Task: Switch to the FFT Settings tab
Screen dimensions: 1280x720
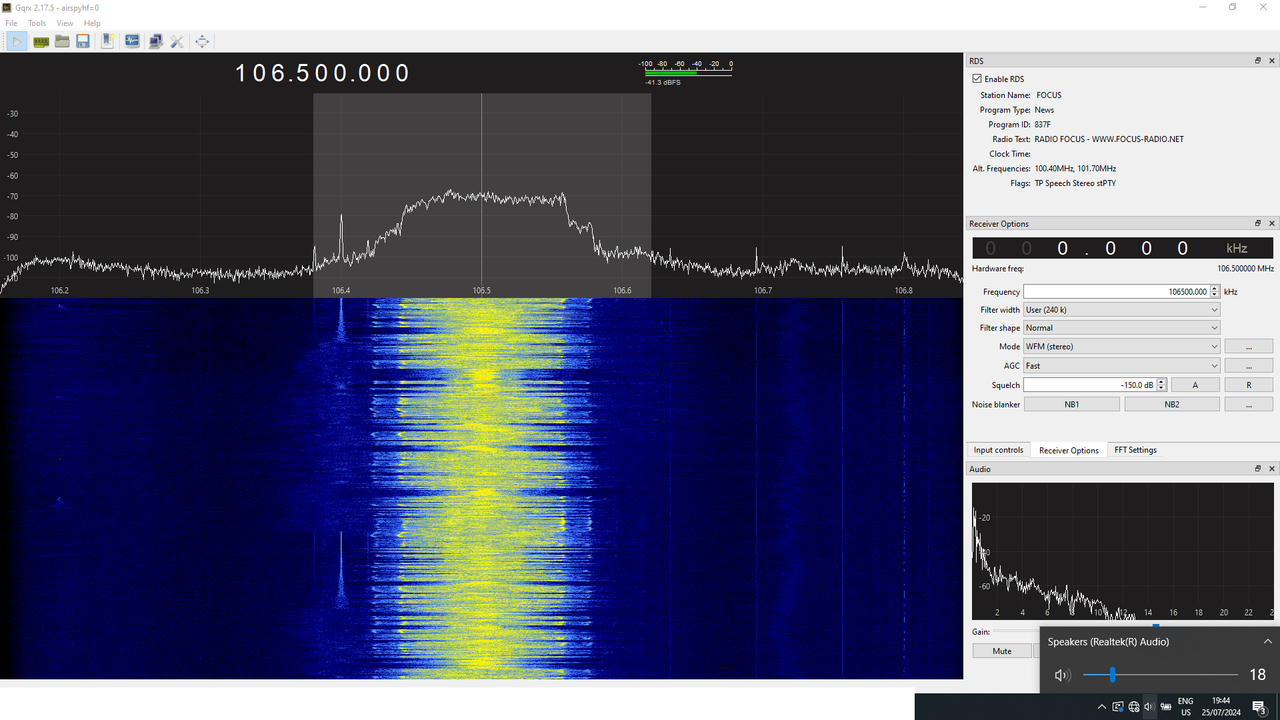Action: tap(1135, 450)
